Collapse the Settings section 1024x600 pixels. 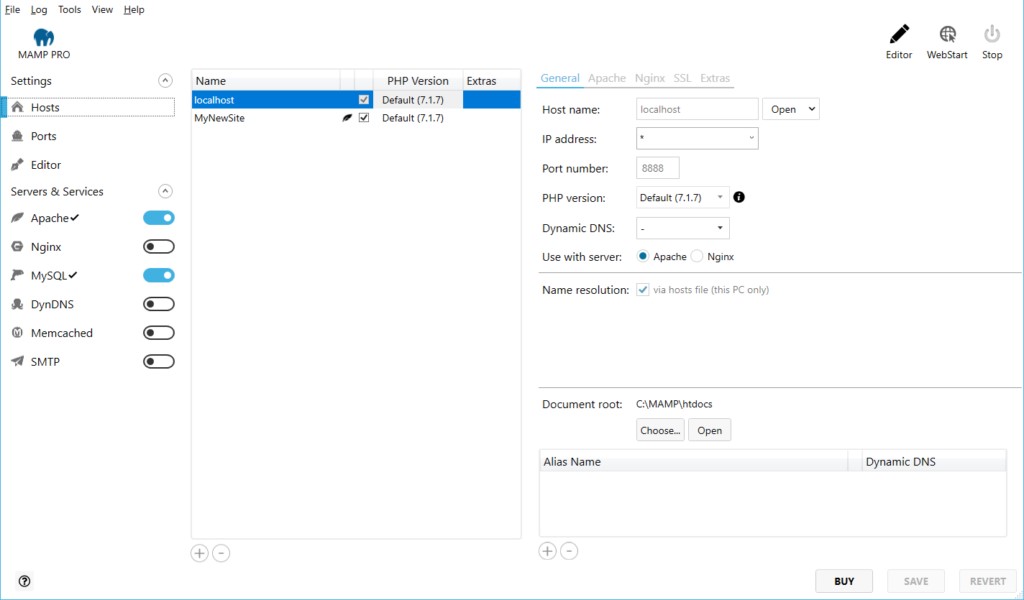[x=165, y=81]
